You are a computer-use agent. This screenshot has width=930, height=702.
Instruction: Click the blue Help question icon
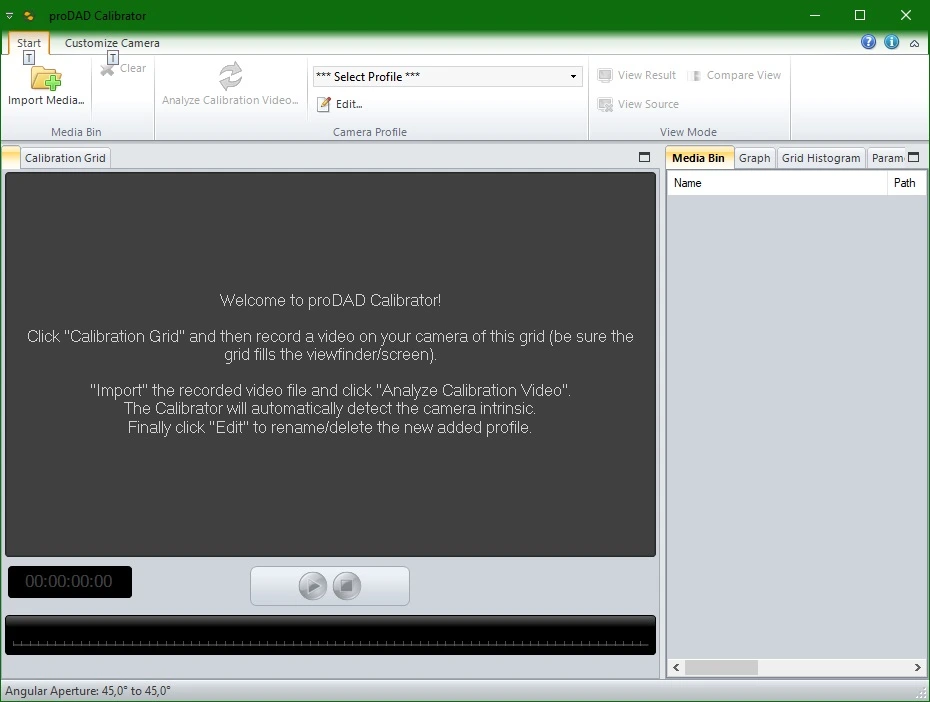pyautogui.click(x=868, y=42)
